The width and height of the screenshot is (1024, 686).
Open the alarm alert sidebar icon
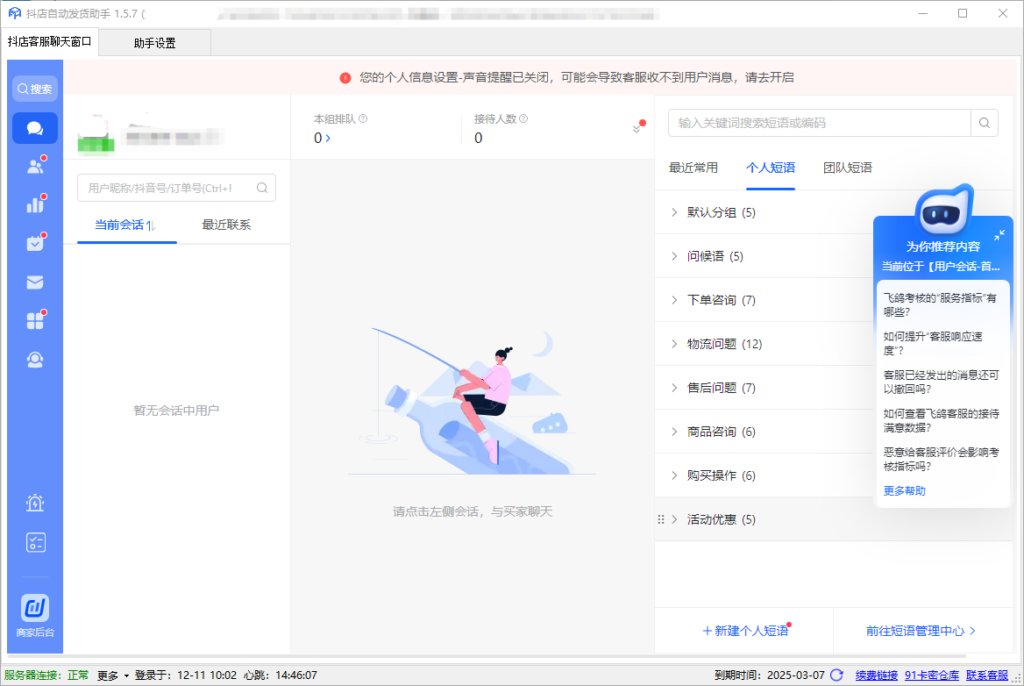click(x=35, y=503)
